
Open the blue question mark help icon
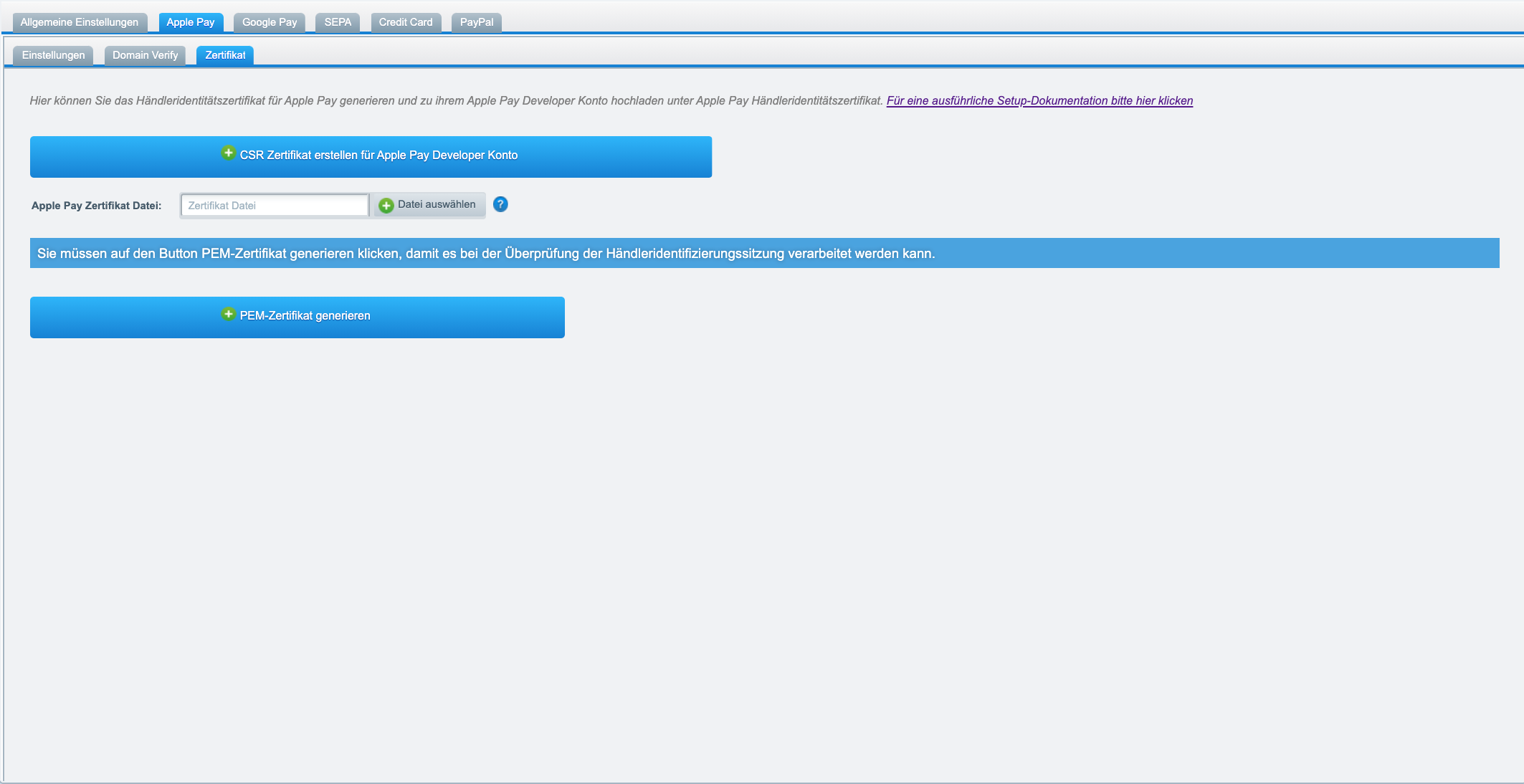[500, 204]
